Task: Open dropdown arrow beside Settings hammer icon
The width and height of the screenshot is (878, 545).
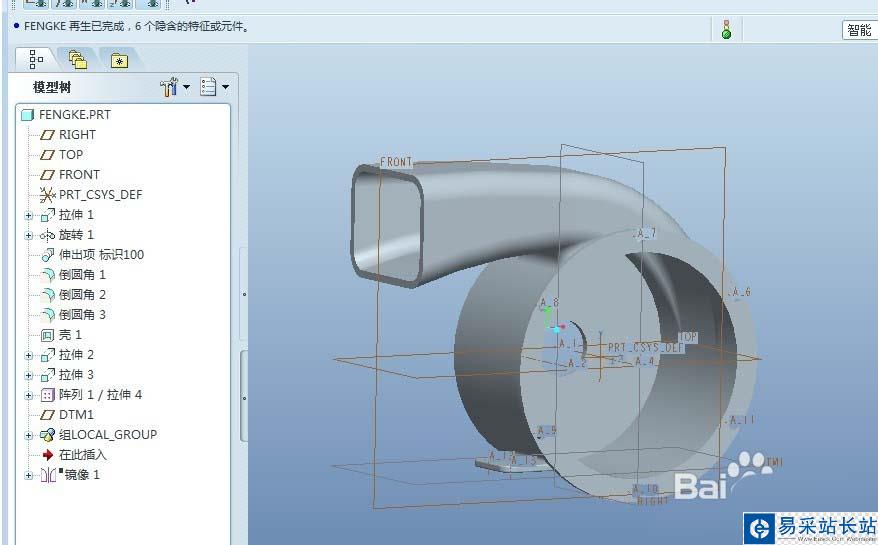Action: point(186,87)
